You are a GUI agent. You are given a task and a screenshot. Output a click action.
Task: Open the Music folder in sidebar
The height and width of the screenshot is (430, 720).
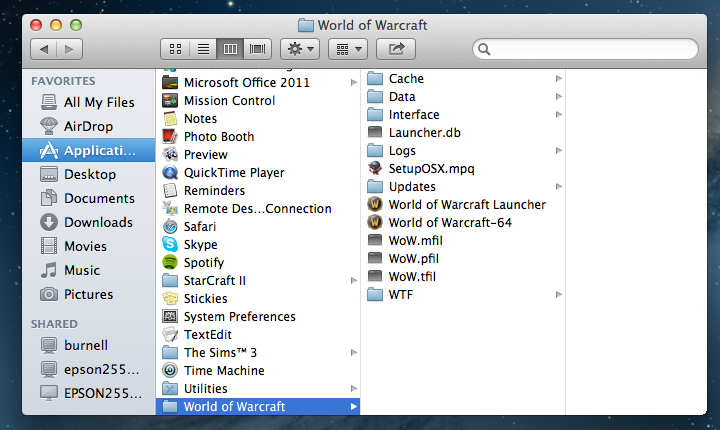pyautogui.click(x=82, y=270)
